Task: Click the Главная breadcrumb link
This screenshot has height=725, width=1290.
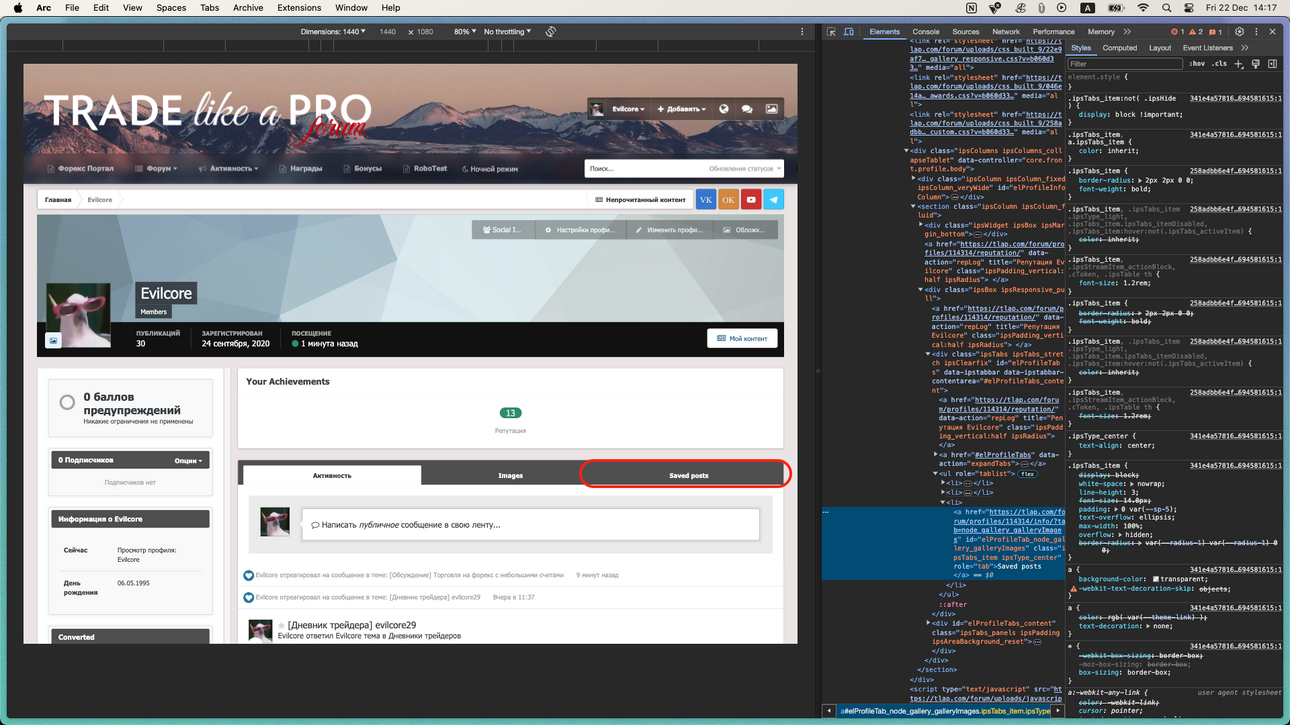Action: (x=58, y=200)
